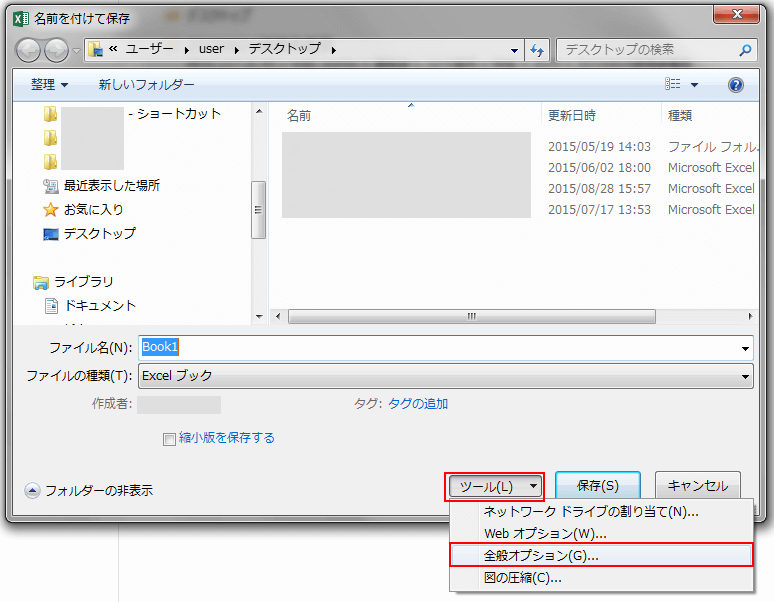Click the キャンセル button

pyautogui.click(x=697, y=486)
